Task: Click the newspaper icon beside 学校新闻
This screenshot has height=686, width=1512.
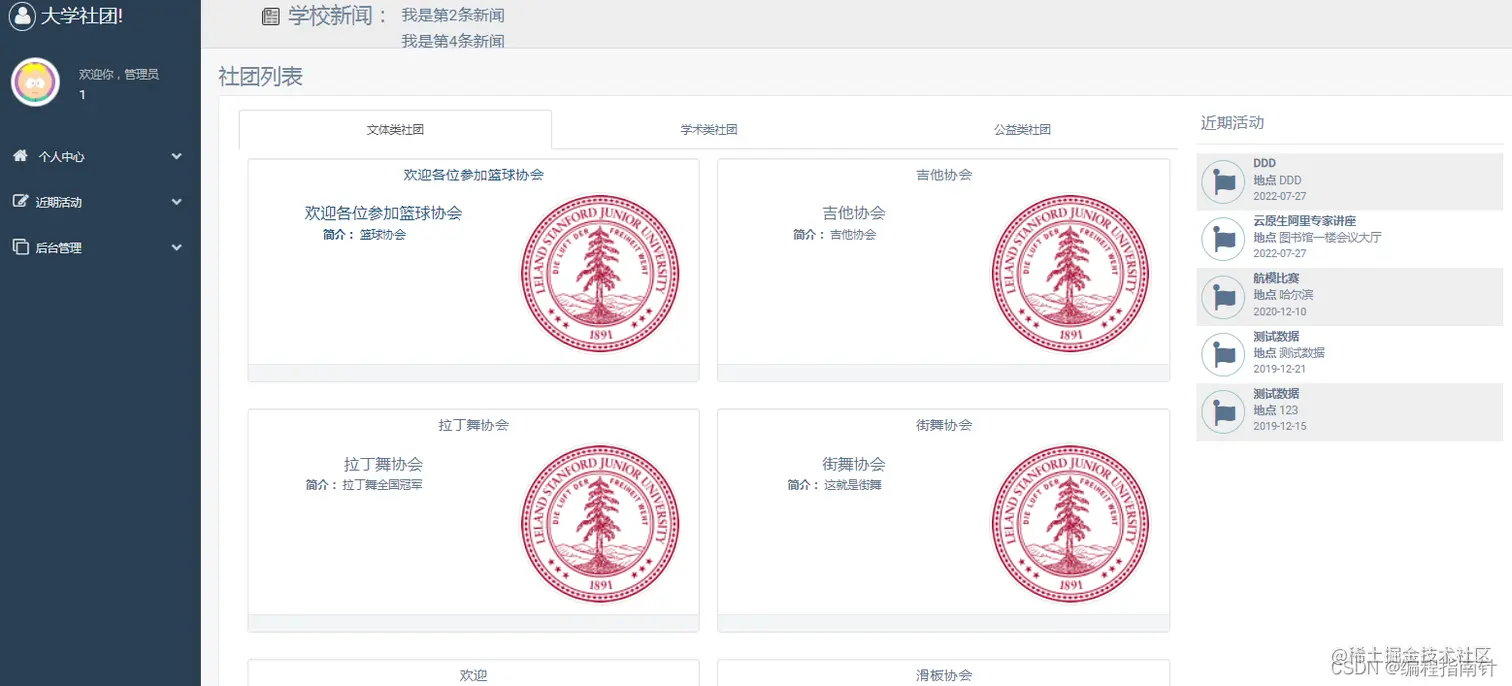Action: point(270,16)
